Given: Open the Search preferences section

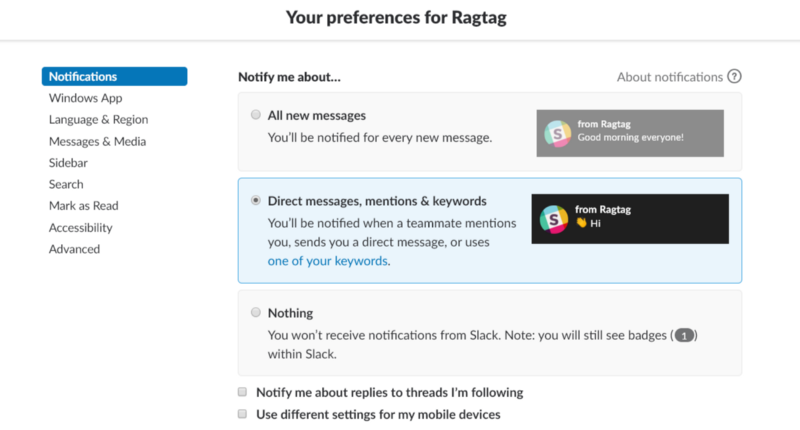Looking at the screenshot, I should [x=66, y=184].
